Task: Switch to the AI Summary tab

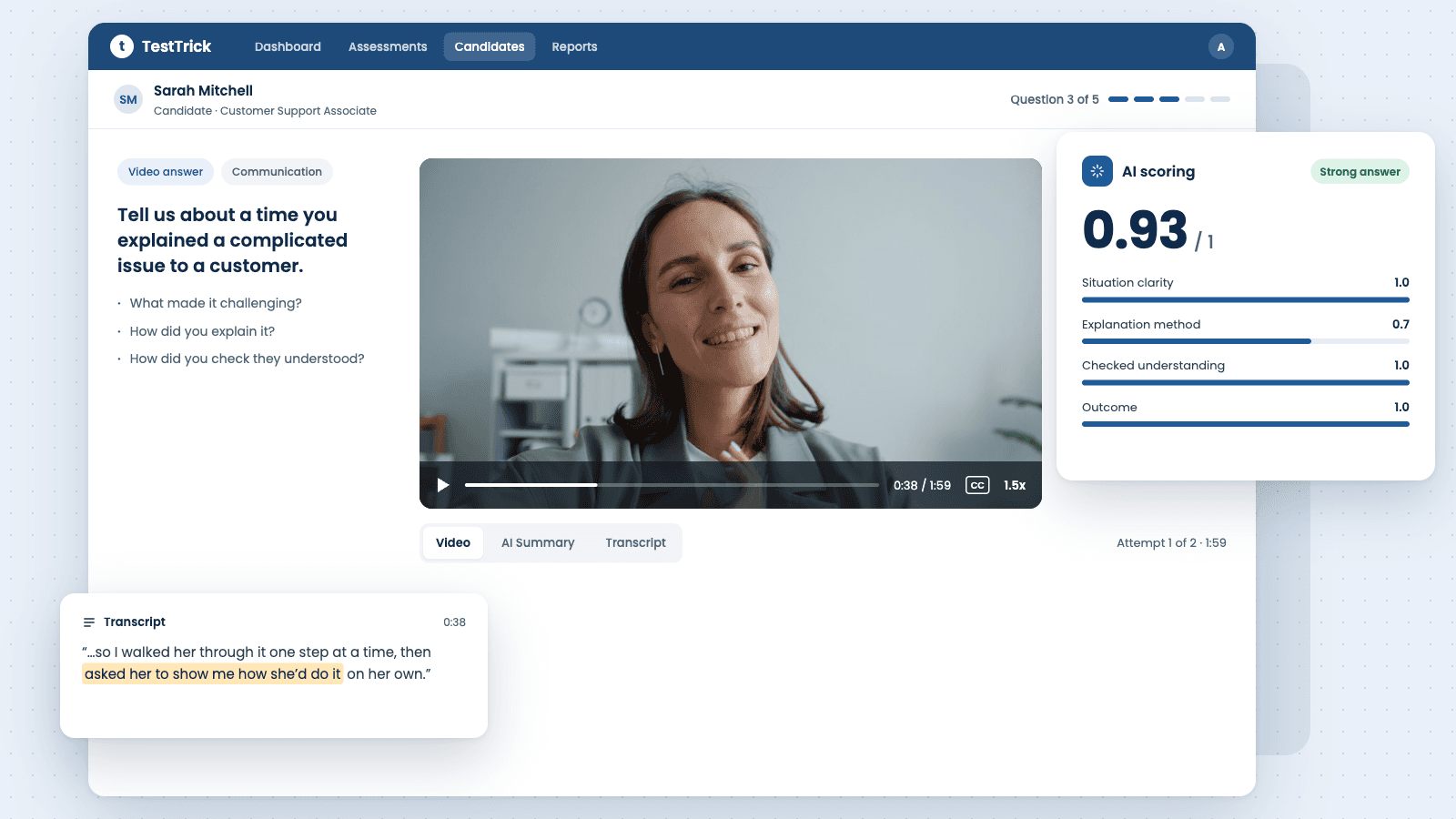Action: (538, 542)
